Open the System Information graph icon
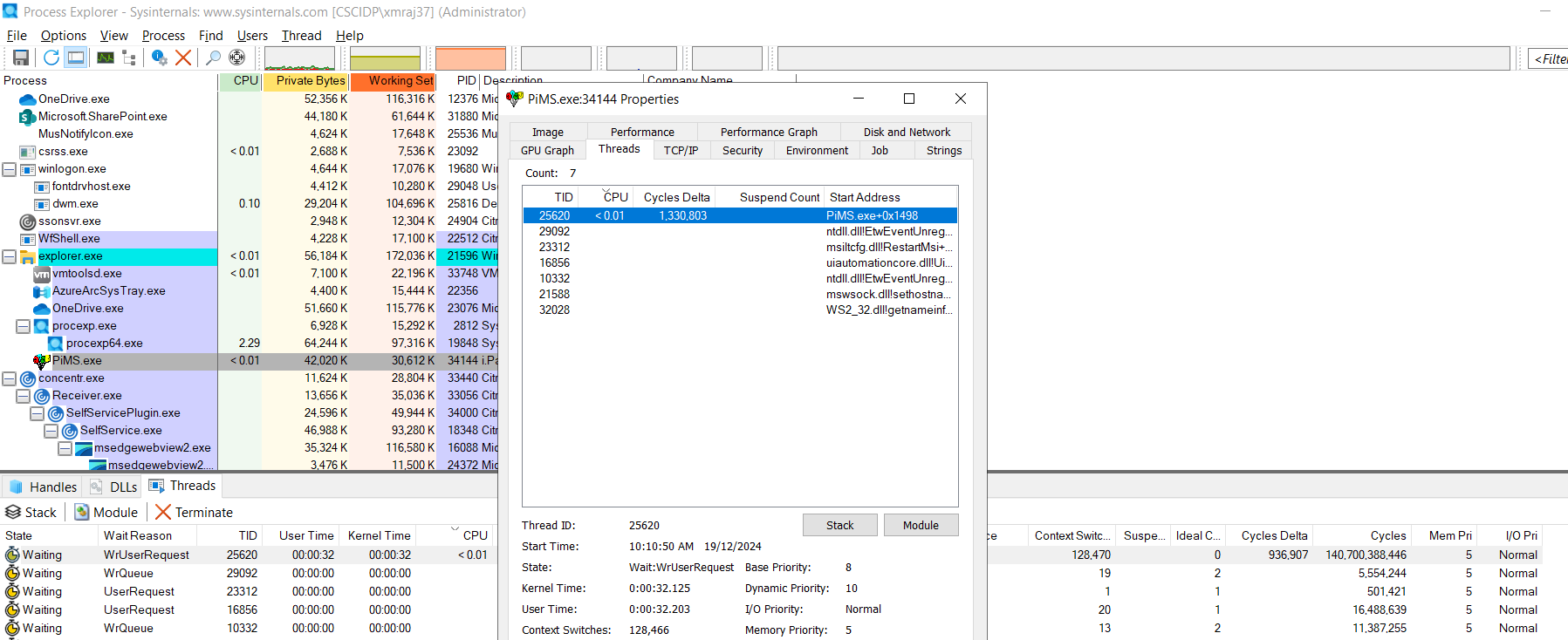 [x=106, y=58]
